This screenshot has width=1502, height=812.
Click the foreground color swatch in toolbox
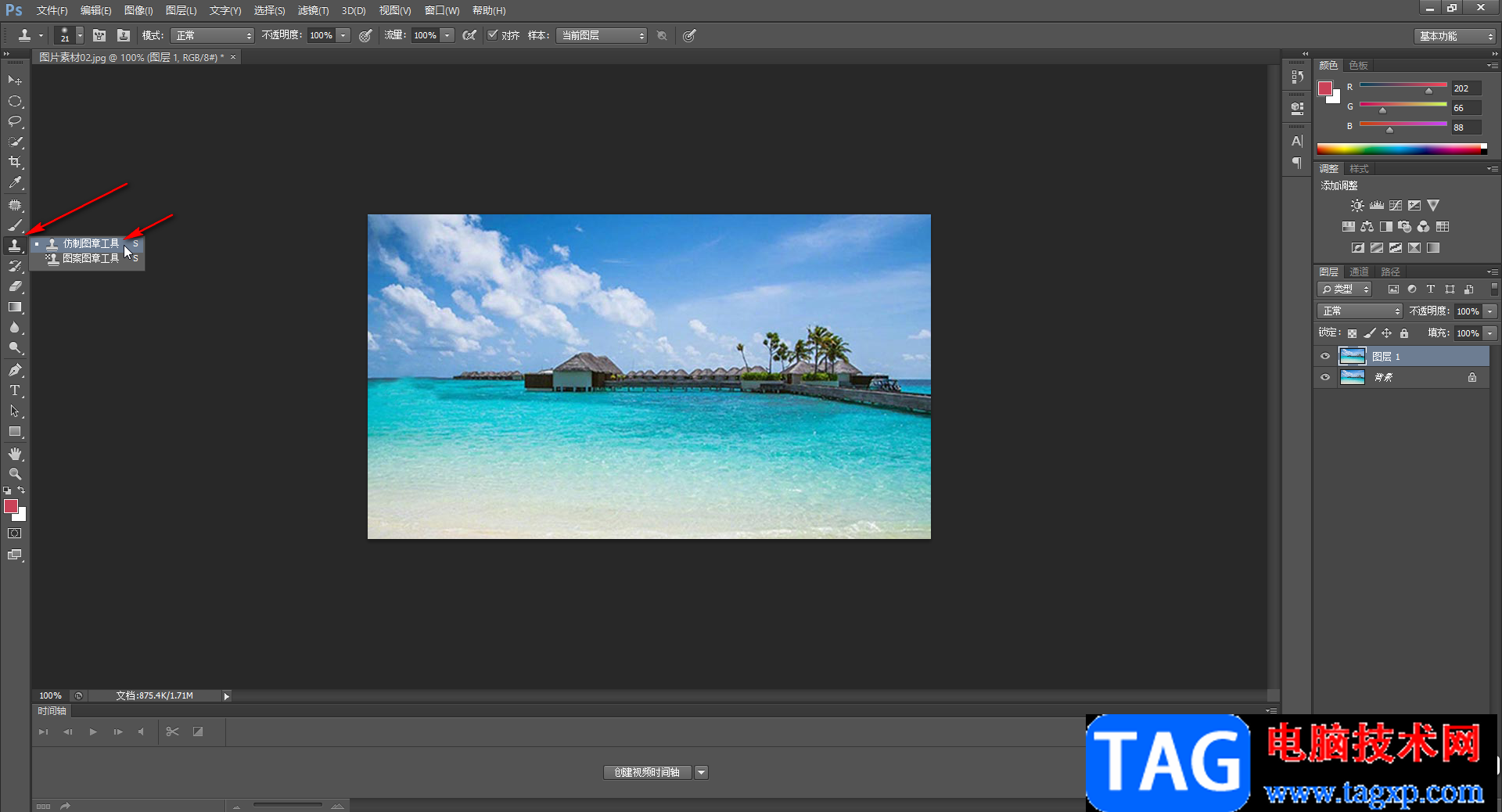(11, 507)
